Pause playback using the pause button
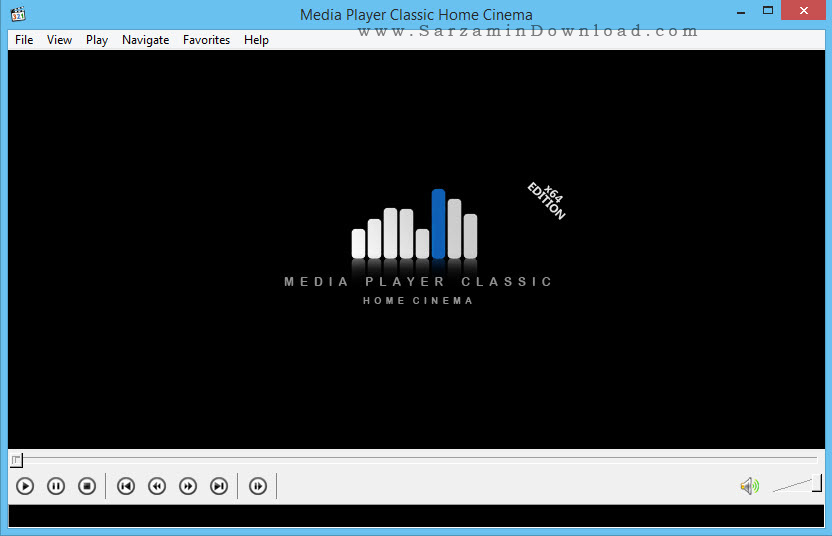Image resolution: width=832 pixels, height=536 pixels. (56, 486)
